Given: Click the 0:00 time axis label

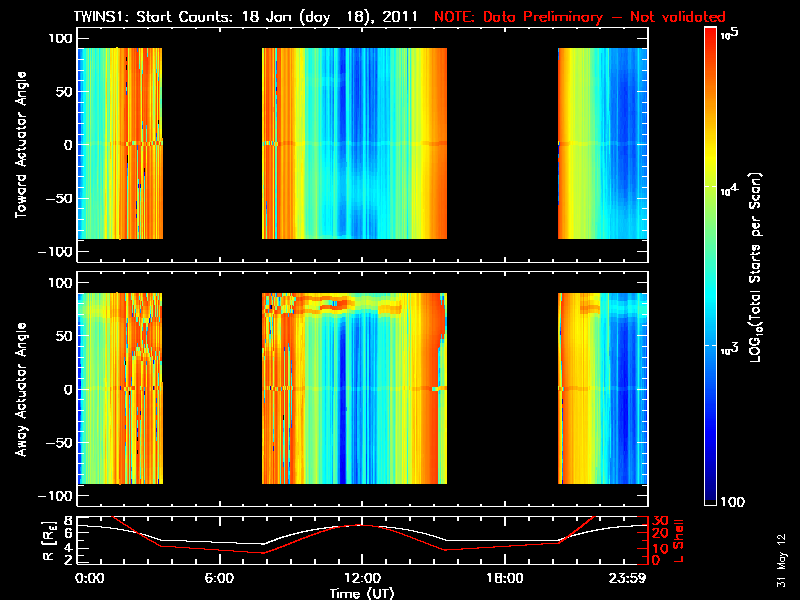Looking at the screenshot, I should [x=90, y=579].
